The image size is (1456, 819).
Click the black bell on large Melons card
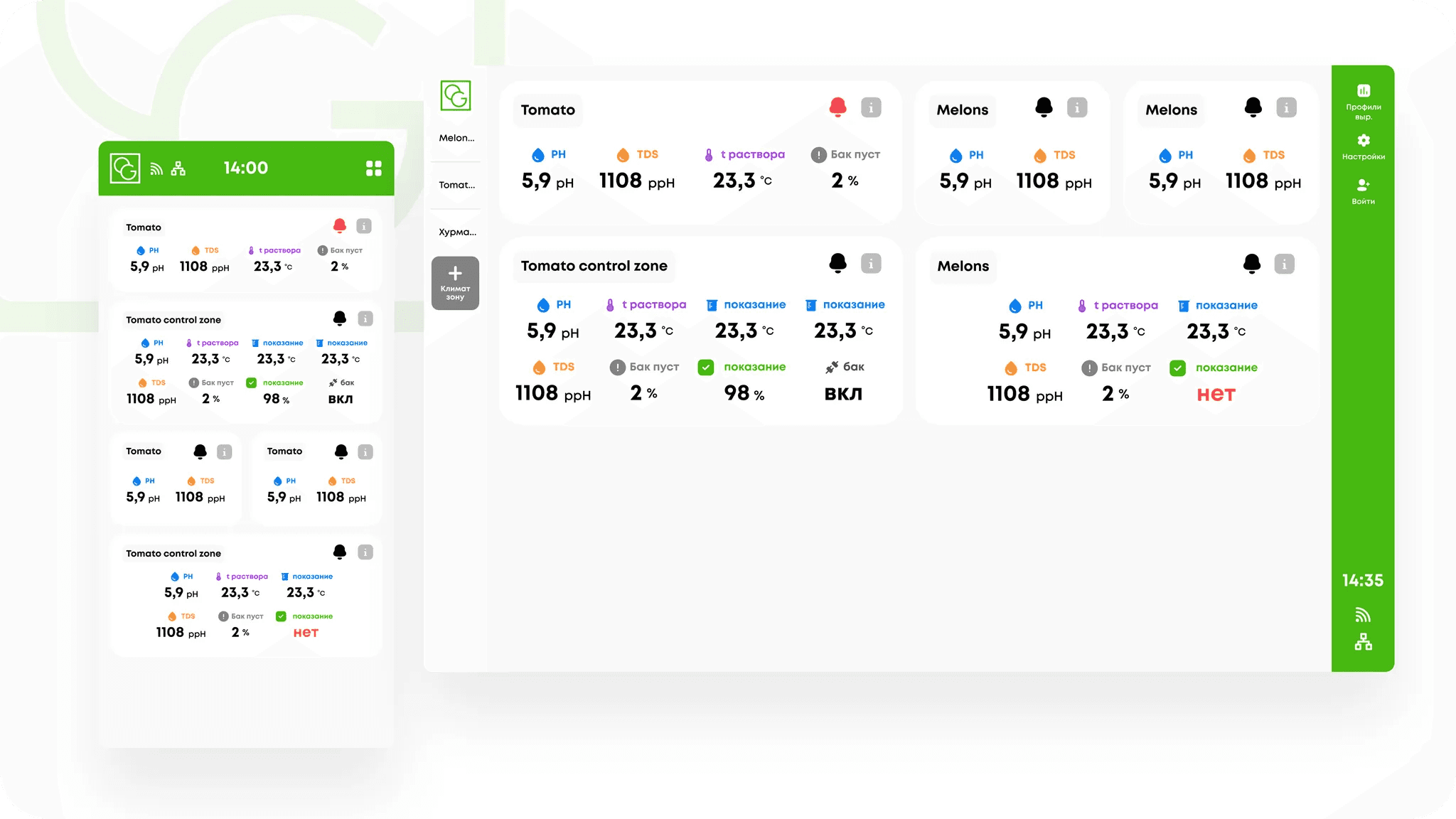click(1252, 264)
